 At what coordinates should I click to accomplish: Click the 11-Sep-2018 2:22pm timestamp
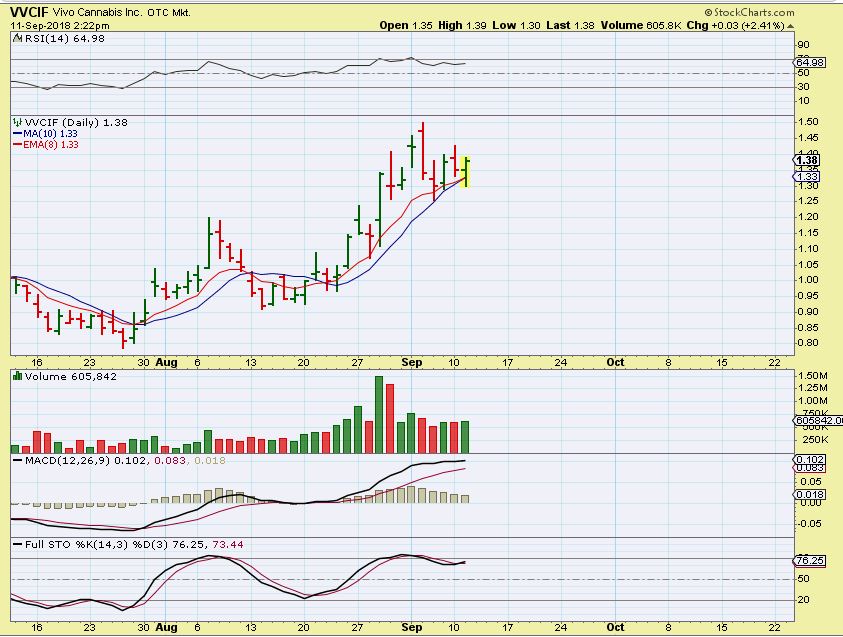(60, 25)
